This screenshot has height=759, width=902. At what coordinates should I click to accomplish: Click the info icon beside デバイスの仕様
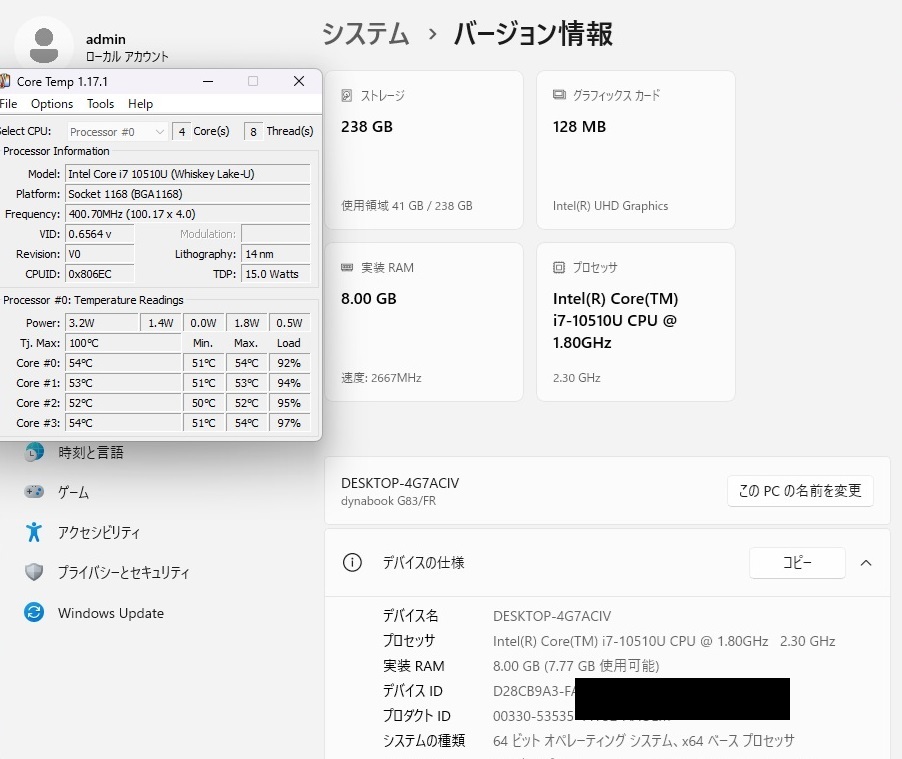click(352, 562)
